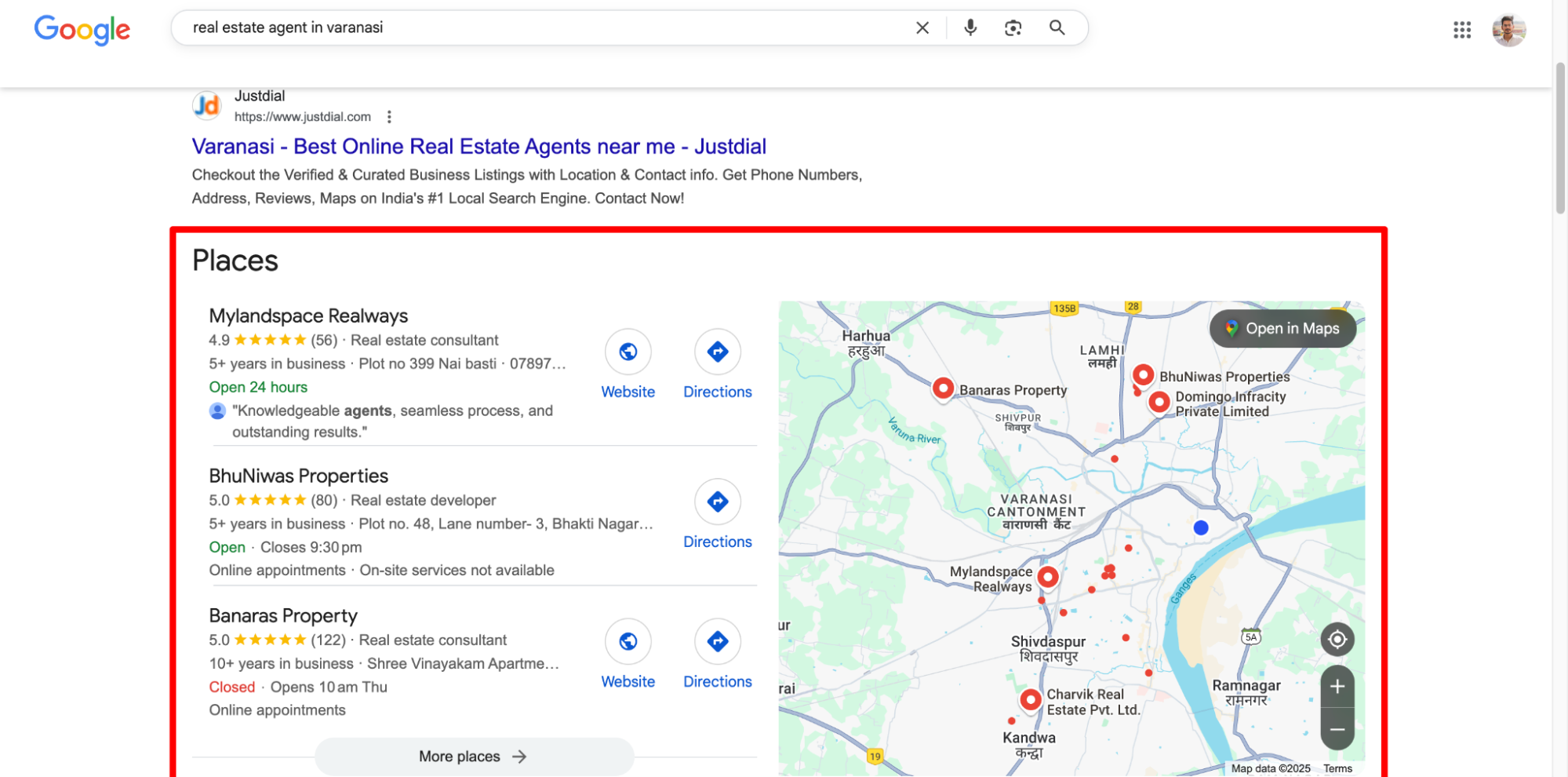The image size is (1568, 777).
Task: Click the More places button
Action: pyautogui.click(x=474, y=756)
